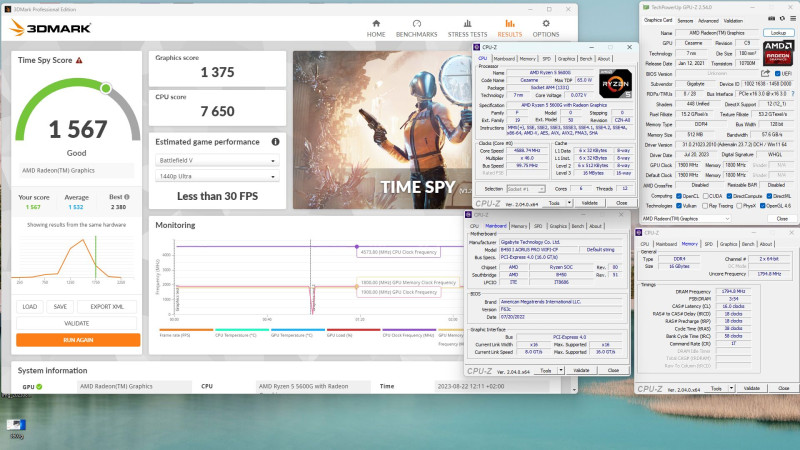Click the orange Frame rate legend bar
800x450 pixels.
186,330
